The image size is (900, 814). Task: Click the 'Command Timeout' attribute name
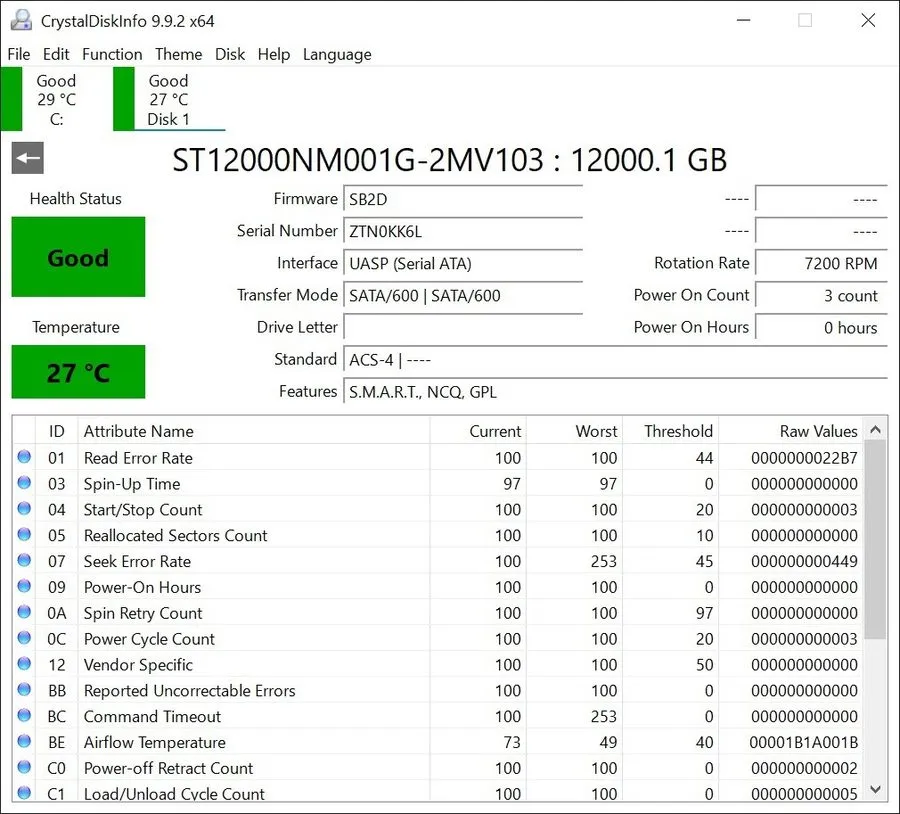[x=152, y=716]
